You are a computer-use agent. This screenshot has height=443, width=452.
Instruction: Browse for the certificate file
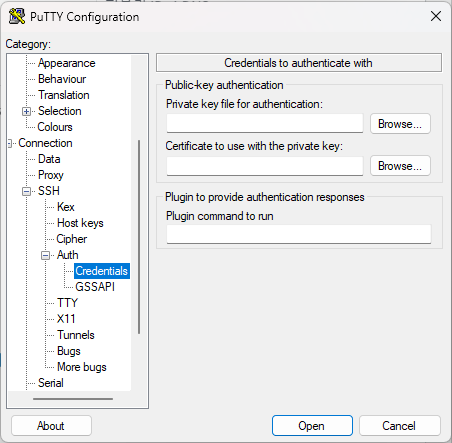[400, 166]
